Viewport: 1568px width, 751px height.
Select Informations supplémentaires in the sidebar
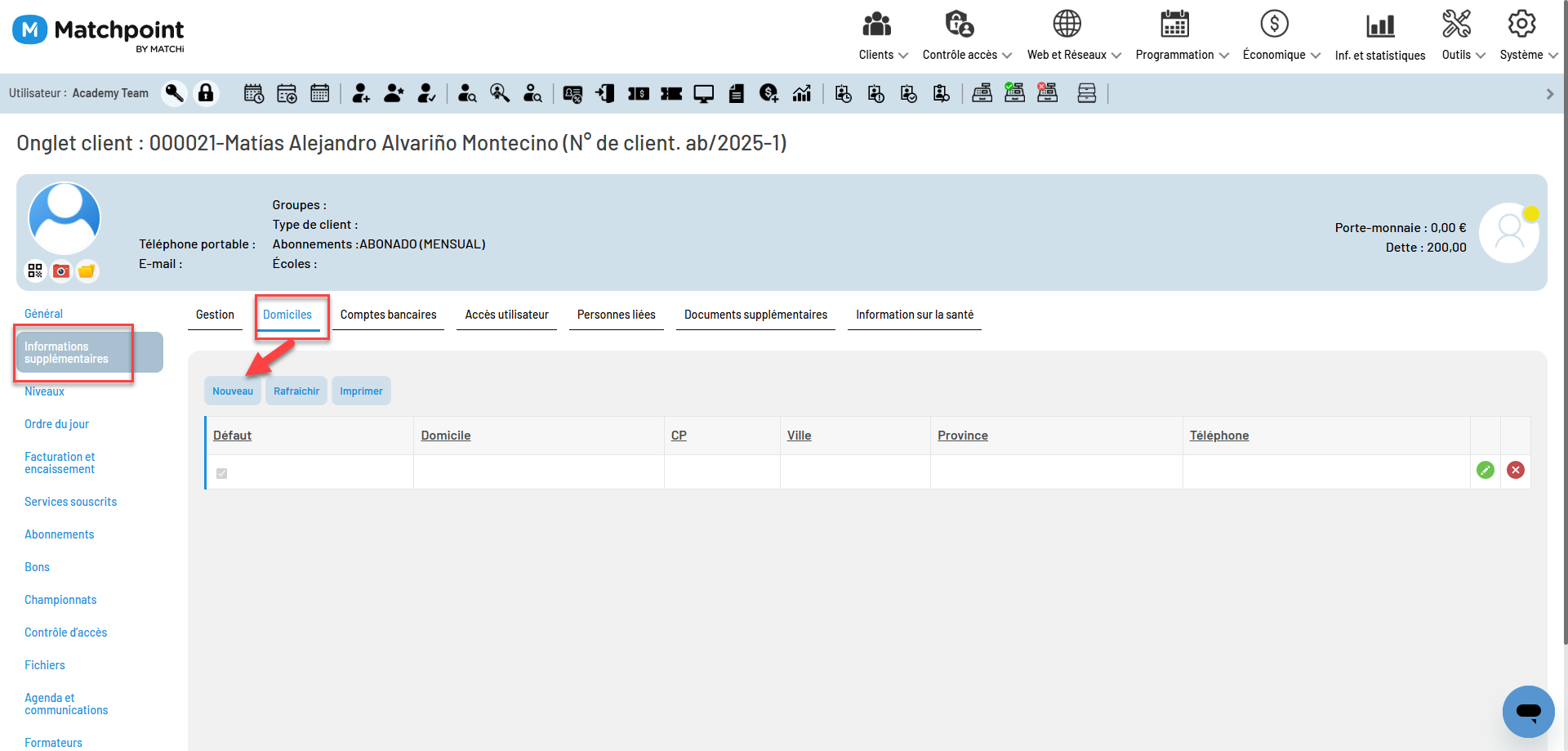[x=90, y=352]
